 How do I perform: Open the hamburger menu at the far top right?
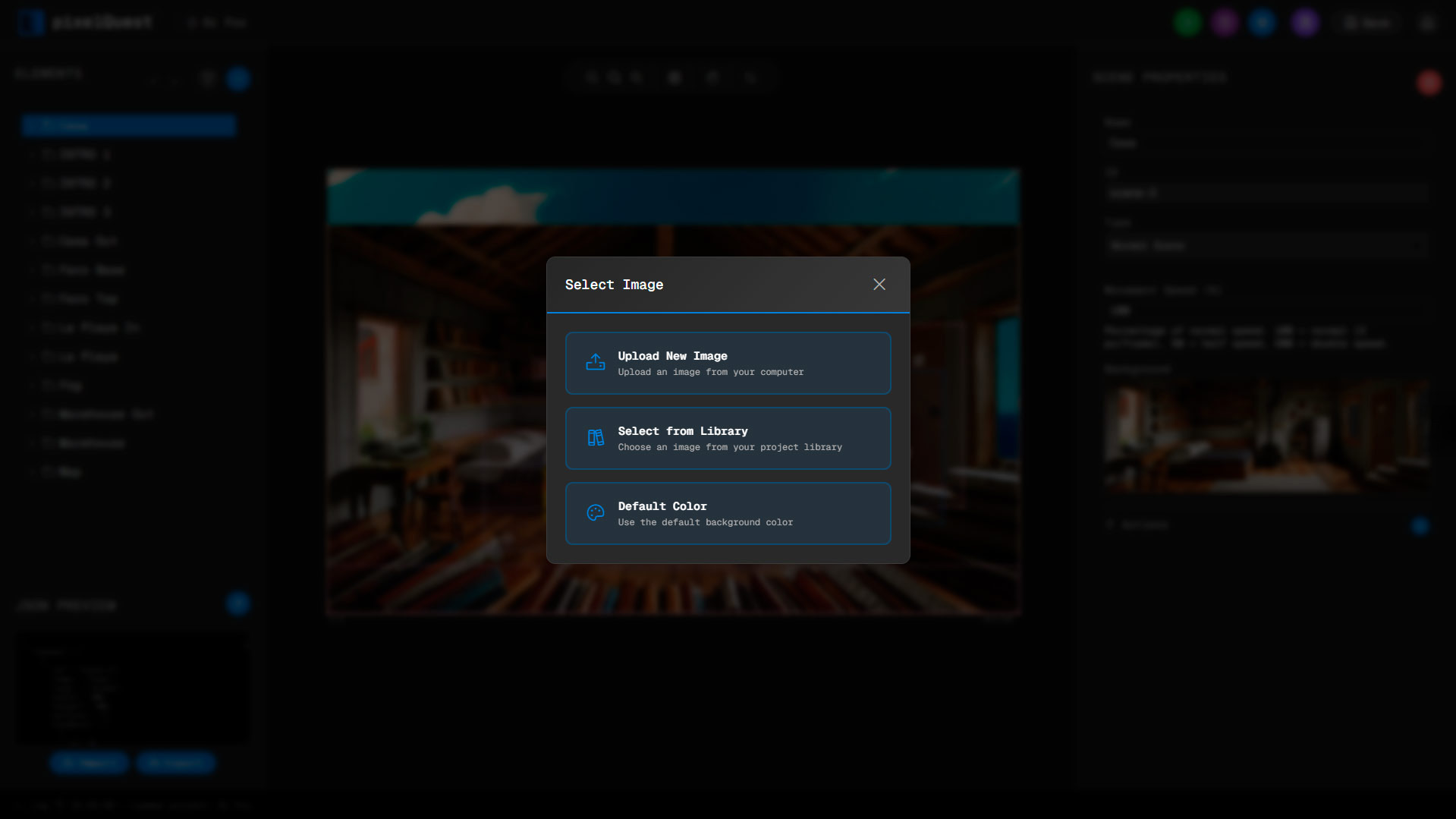coord(1426,22)
